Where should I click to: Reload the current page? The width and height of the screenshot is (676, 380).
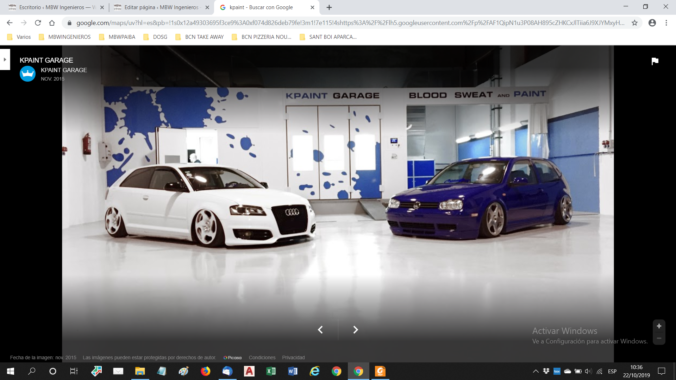click(x=38, y=23)
